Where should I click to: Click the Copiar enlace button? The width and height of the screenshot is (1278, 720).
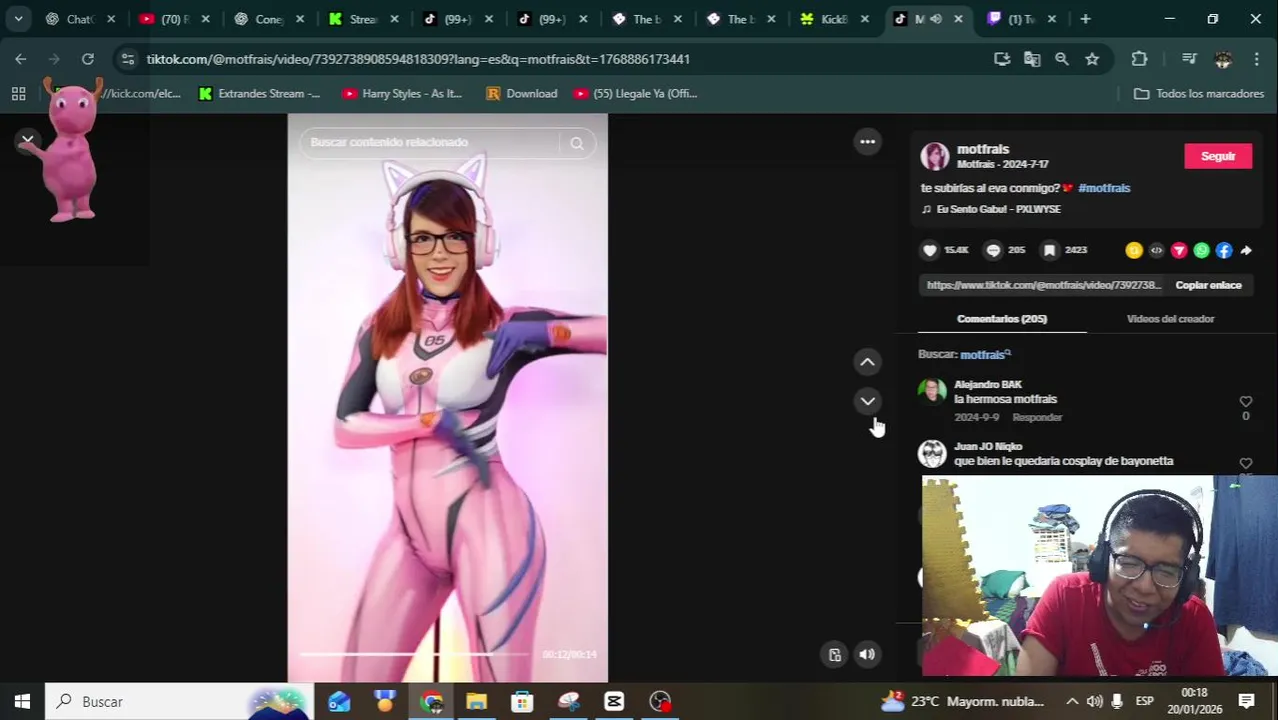[x=1208, y=285]
